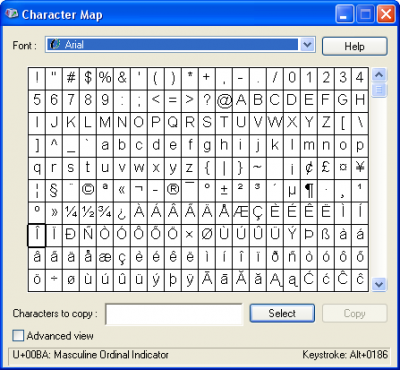Select the © copyright symbol cell
The height and width of the screenshot is (370, 400).
point(88,190)
